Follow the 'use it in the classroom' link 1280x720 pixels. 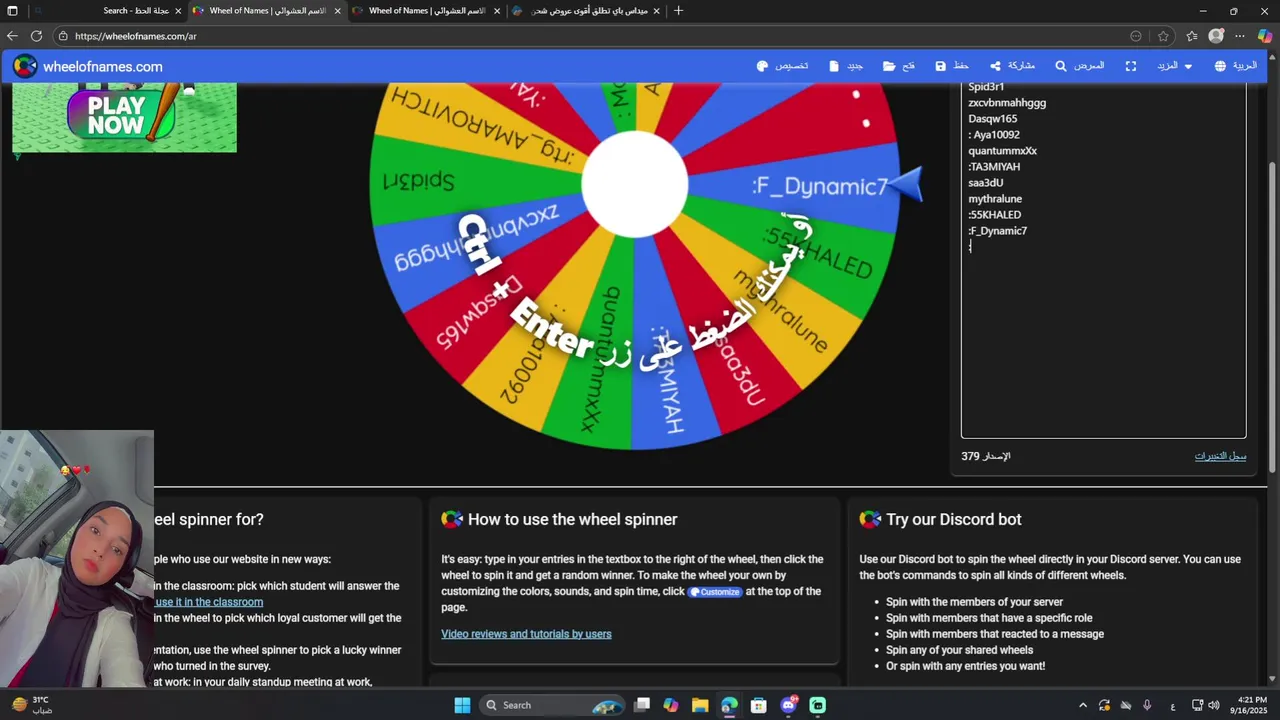[x=209, y=602]
